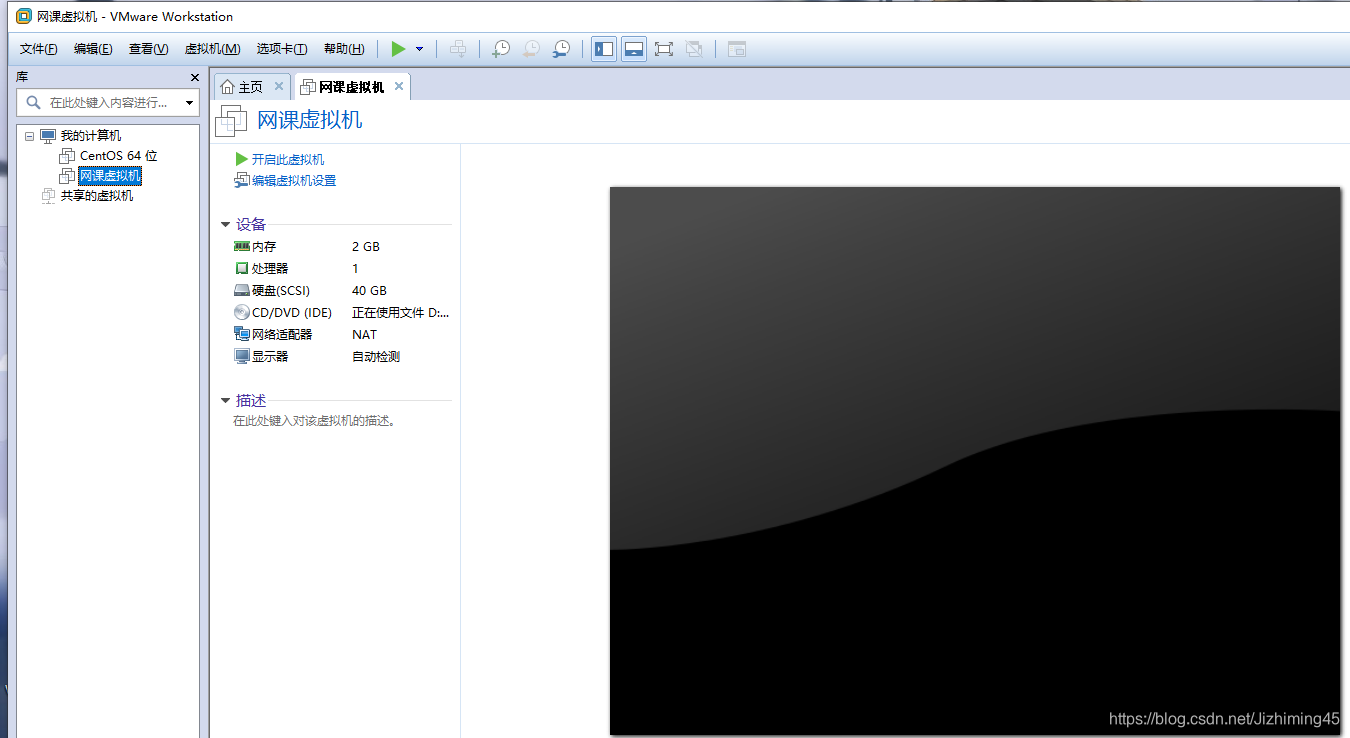Image resolution: width=1350 pixels, height=738 pixels.
Task: Toggle the thumbnail bar view icon
Action: 634,49
